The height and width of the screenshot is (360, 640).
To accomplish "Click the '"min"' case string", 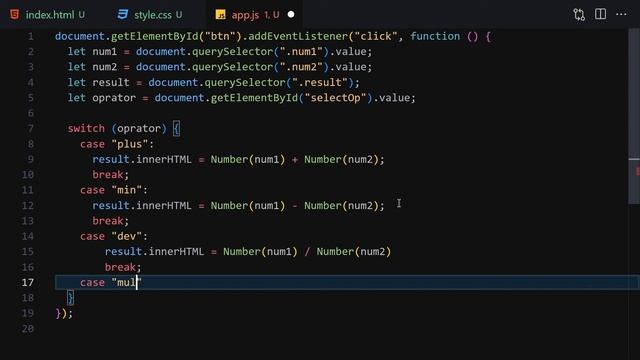I will click(127, 190).
